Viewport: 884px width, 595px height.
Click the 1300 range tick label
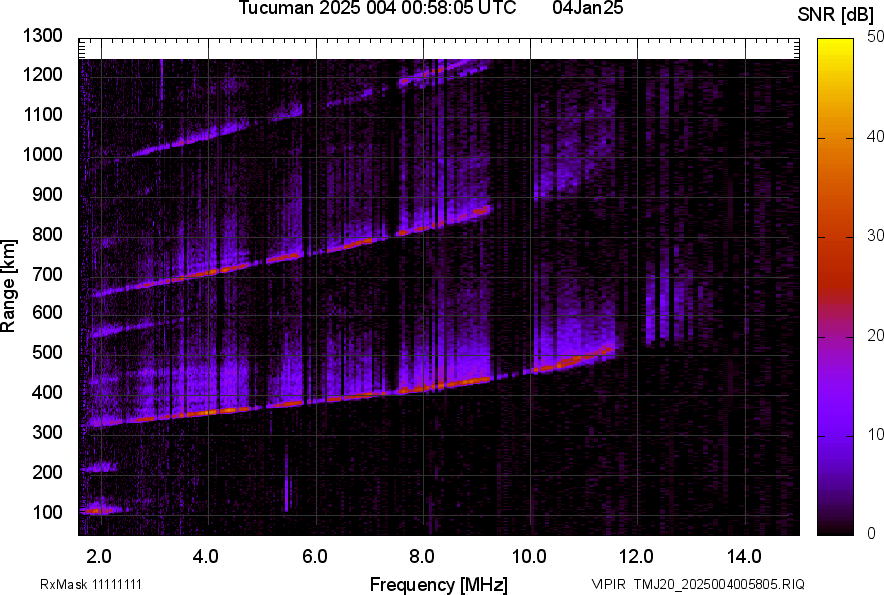(x=43, y=36)
